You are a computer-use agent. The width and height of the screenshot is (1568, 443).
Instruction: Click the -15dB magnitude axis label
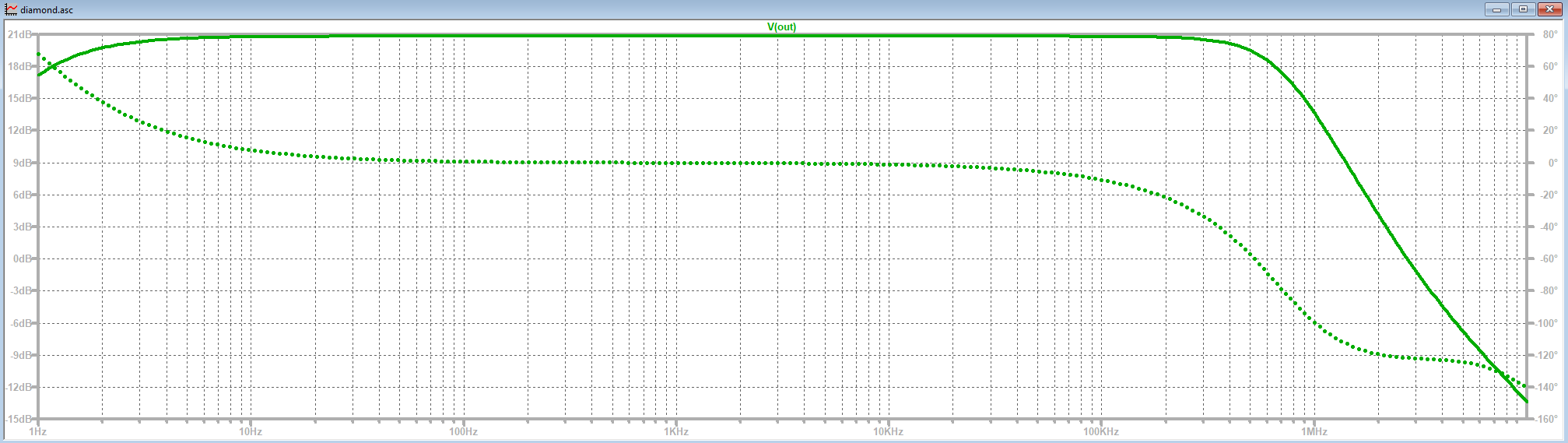click(x=19, y=419)
